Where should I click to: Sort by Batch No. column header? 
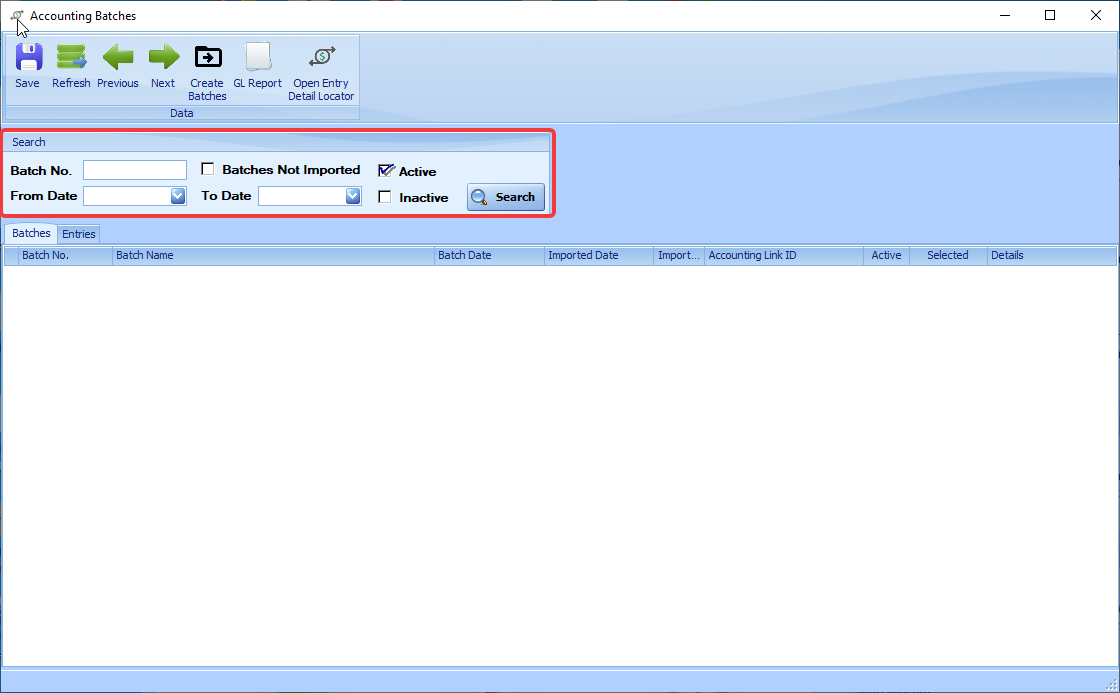tap(65, 256)
